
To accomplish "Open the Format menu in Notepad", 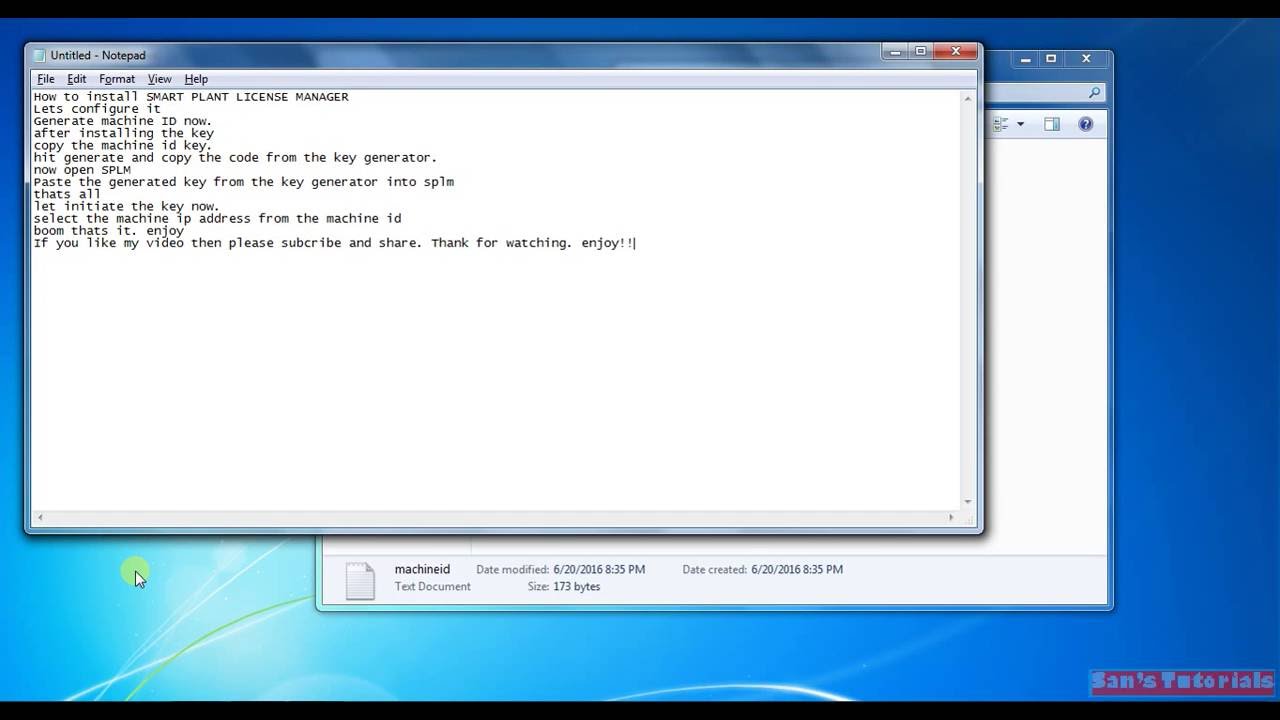I will [x=117, y=79].
